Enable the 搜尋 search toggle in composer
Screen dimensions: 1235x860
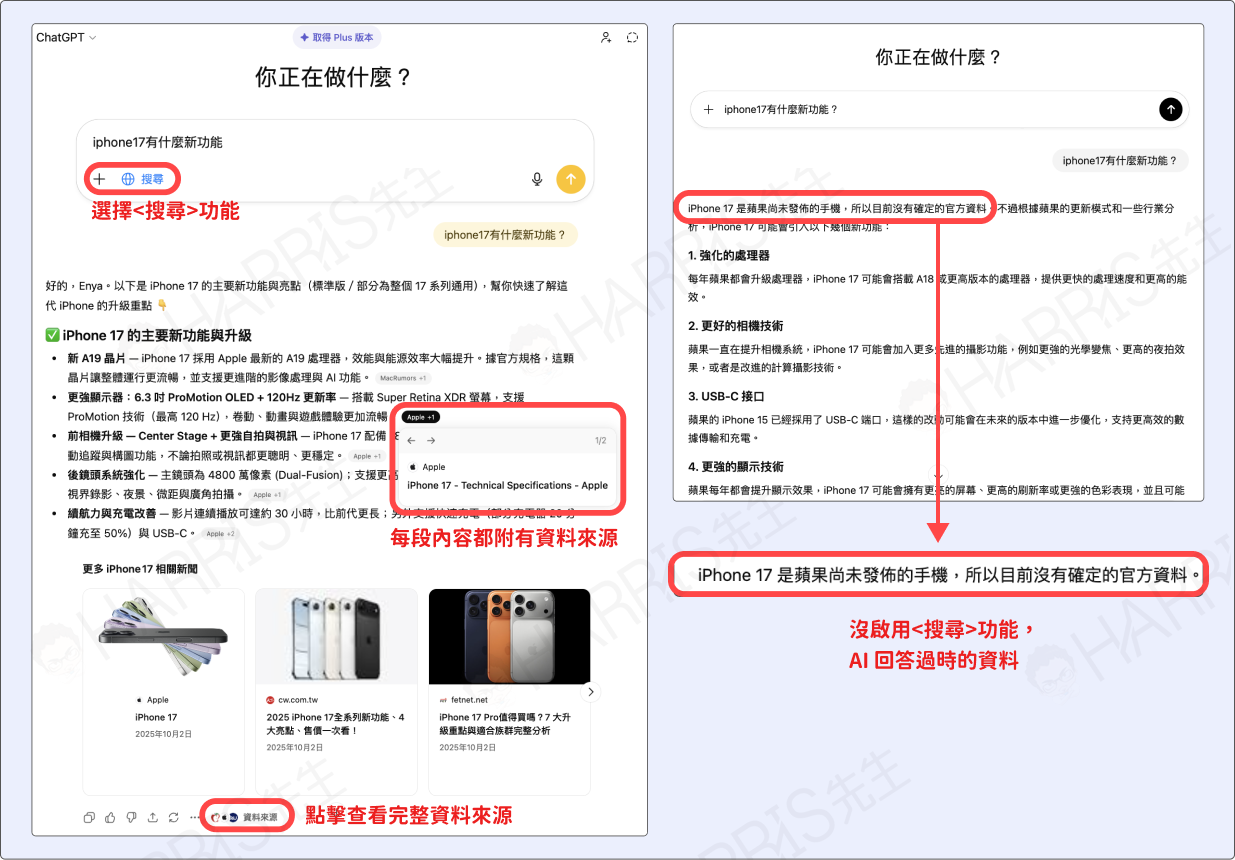pyautogui.click(x=144, y=178)
